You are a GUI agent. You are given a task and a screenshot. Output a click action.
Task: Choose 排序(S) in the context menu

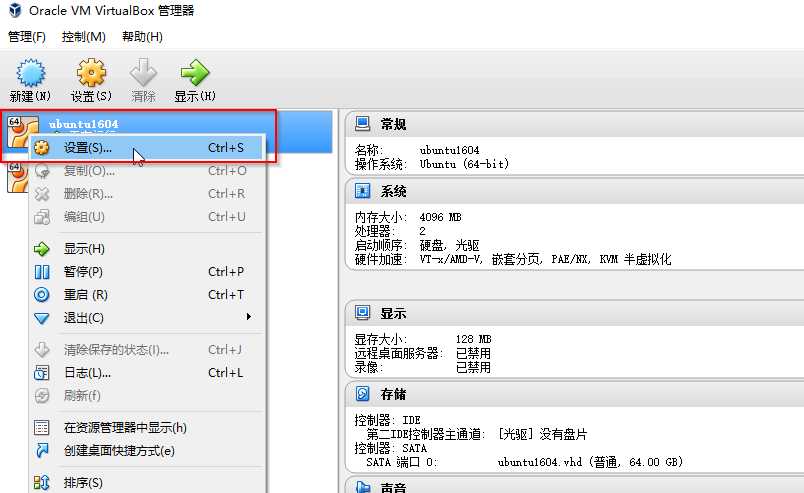click(147, 483)
